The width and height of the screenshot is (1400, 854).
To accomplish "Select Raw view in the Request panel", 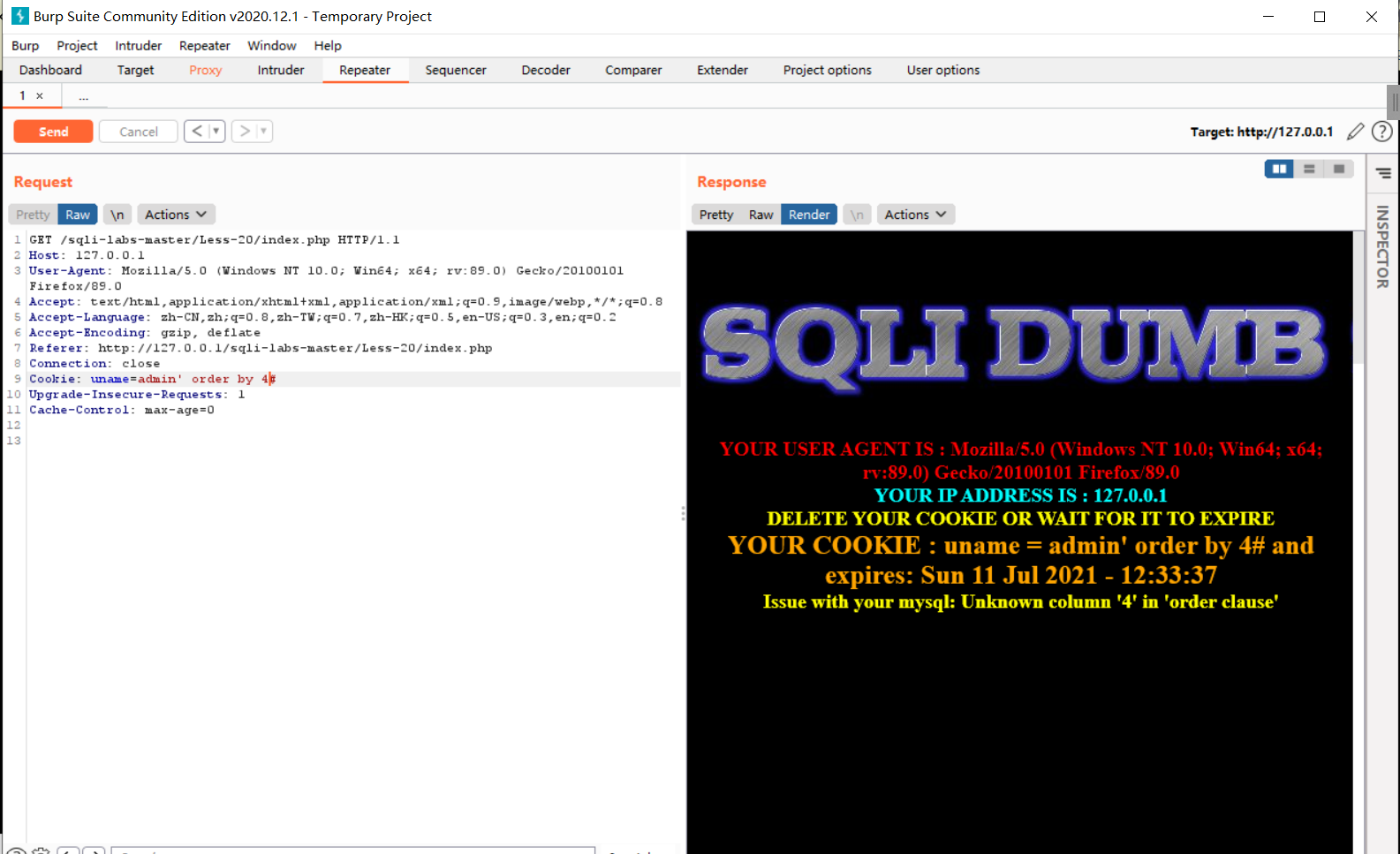I will click(78, 215).
